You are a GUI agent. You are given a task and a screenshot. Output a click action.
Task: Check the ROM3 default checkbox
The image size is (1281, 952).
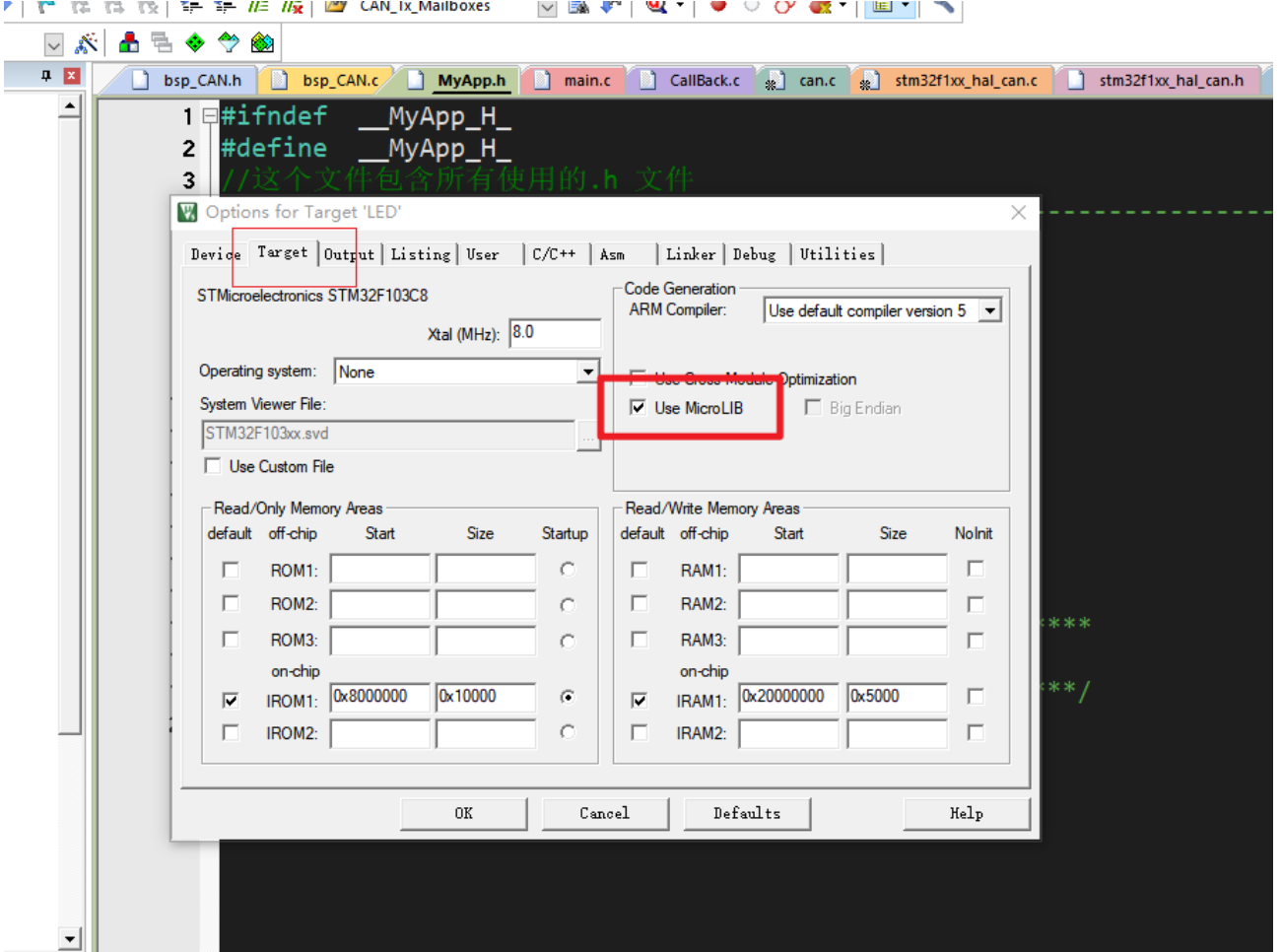pos(231,640)
